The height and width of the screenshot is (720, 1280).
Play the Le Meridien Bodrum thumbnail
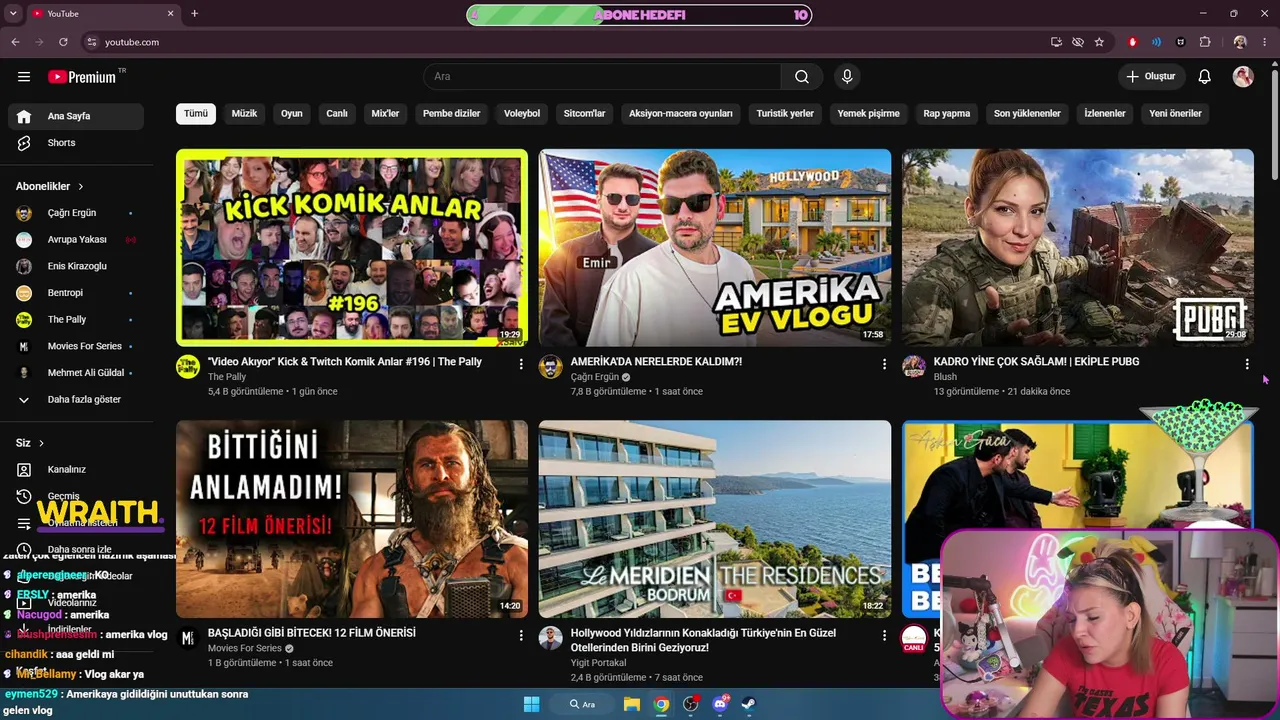click(715, 519)
